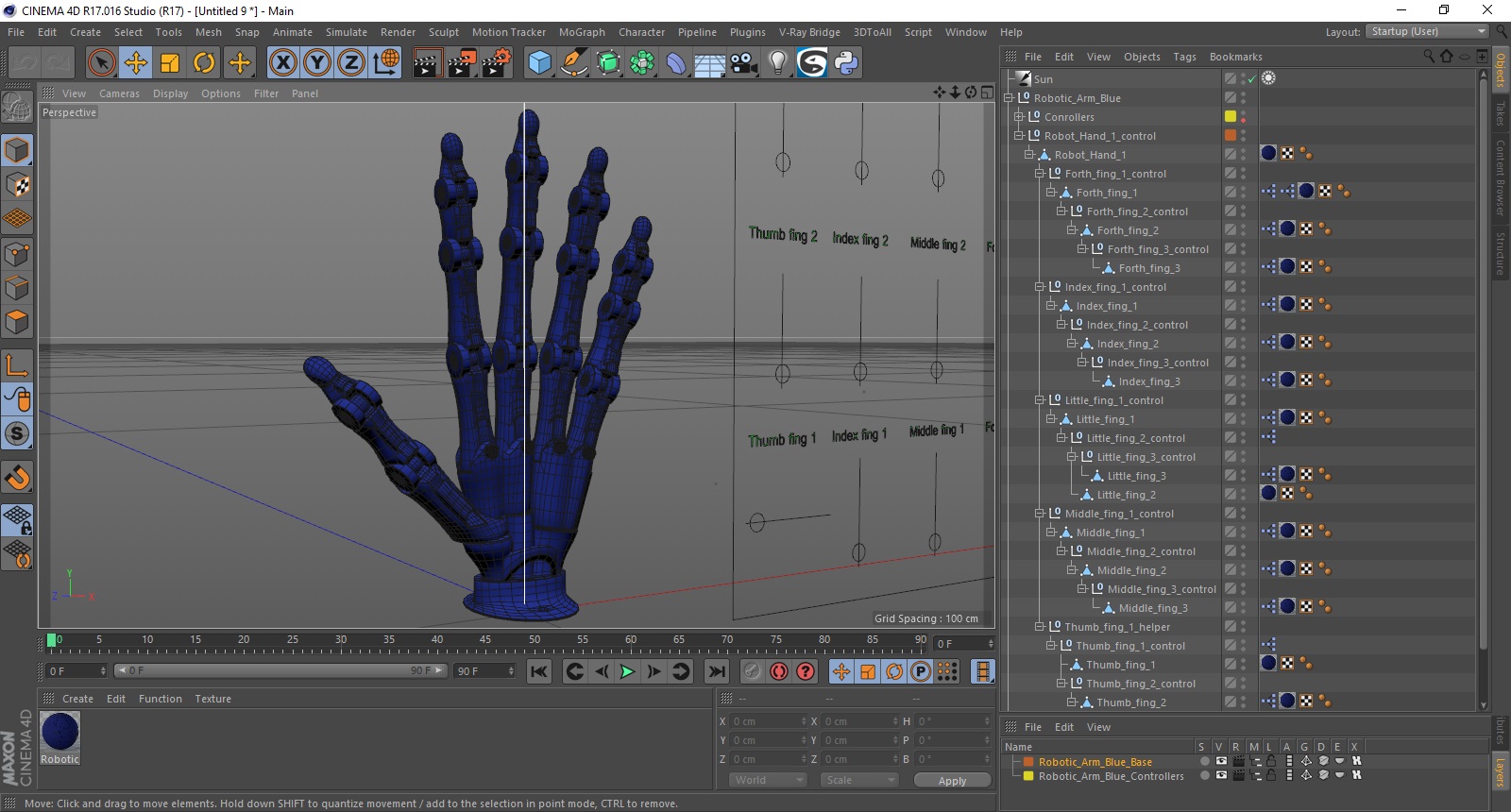Go to end of animation

coord(717,671)
